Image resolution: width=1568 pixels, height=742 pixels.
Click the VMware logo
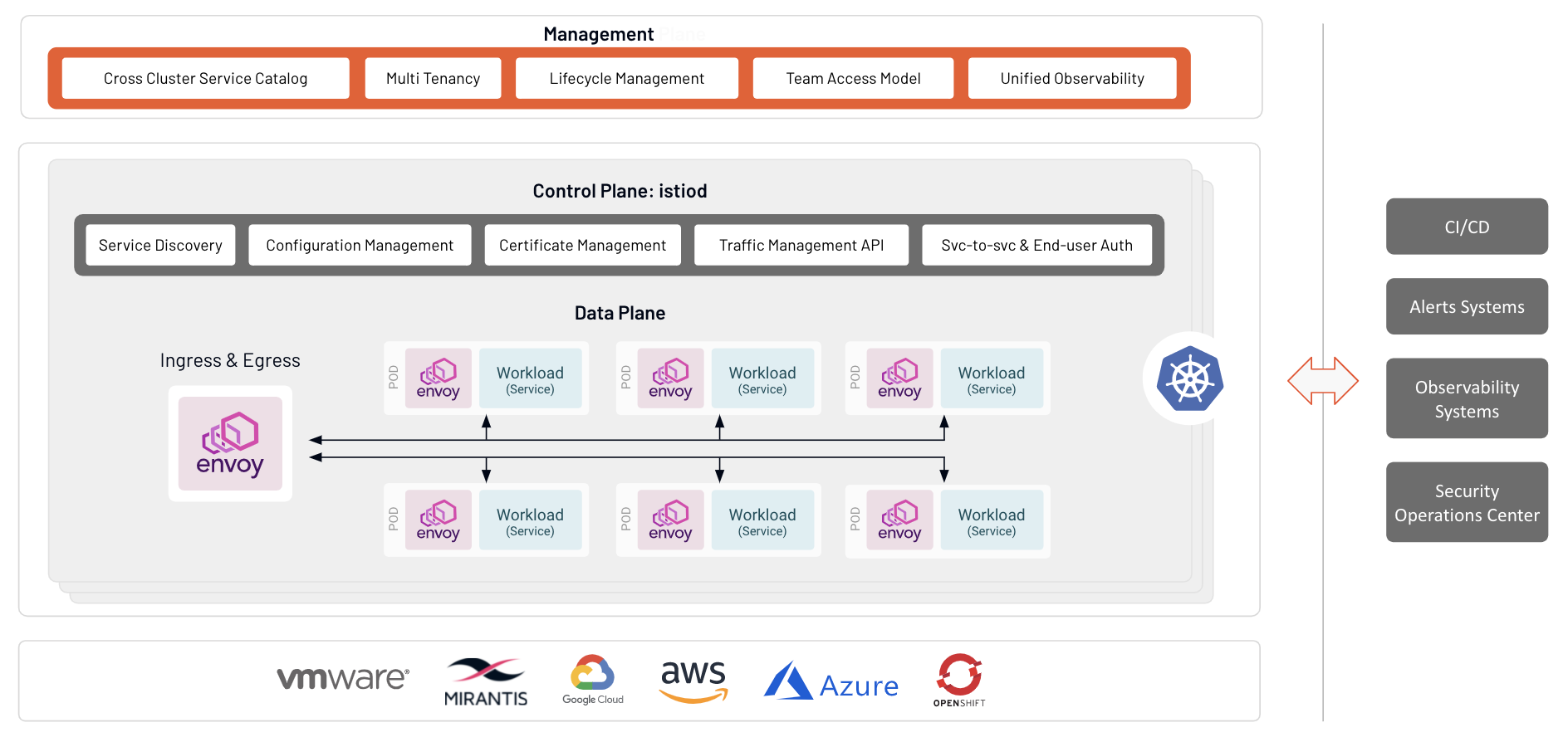(x=342, y=678)
